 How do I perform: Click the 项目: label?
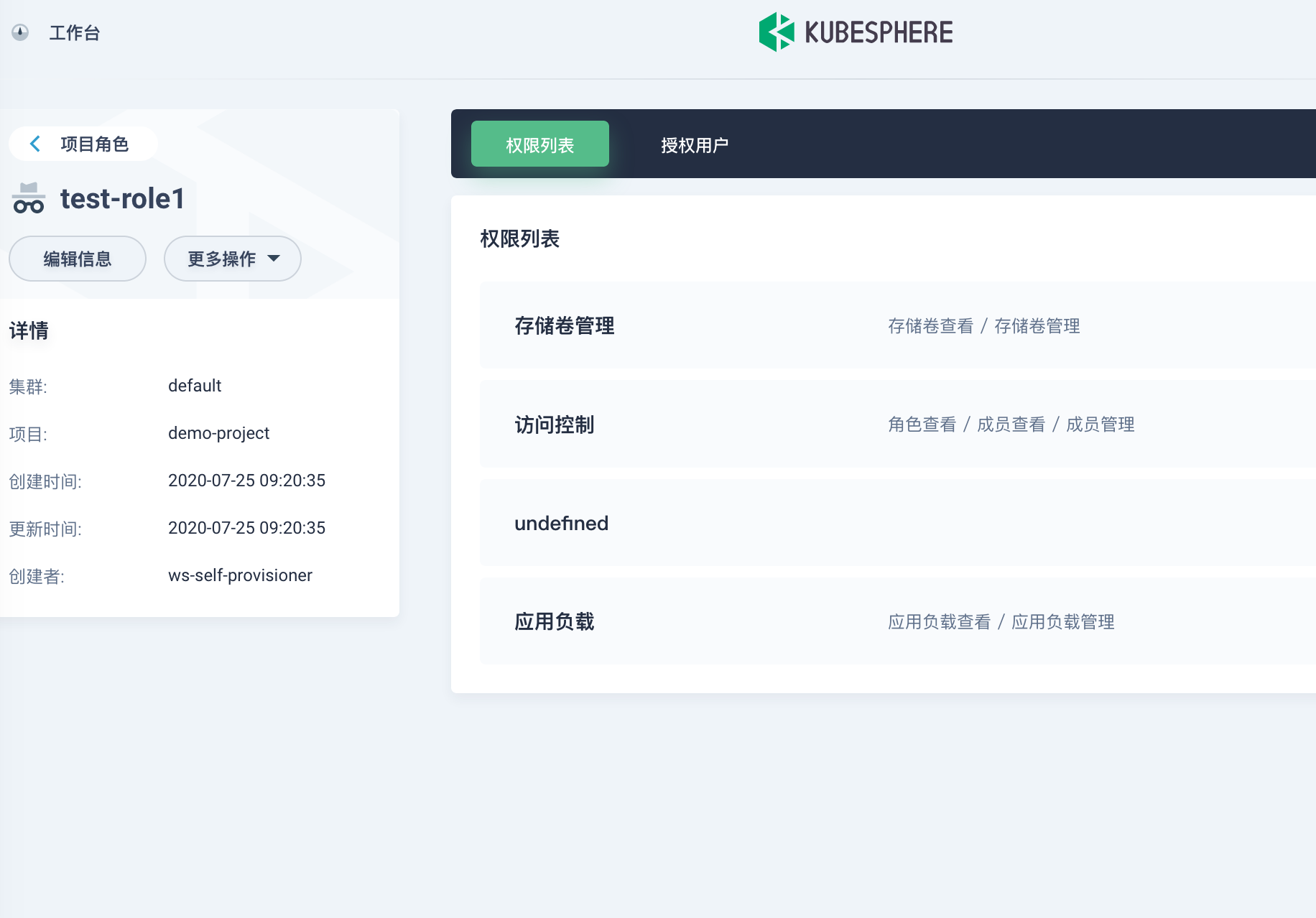(x=28, y=434)
